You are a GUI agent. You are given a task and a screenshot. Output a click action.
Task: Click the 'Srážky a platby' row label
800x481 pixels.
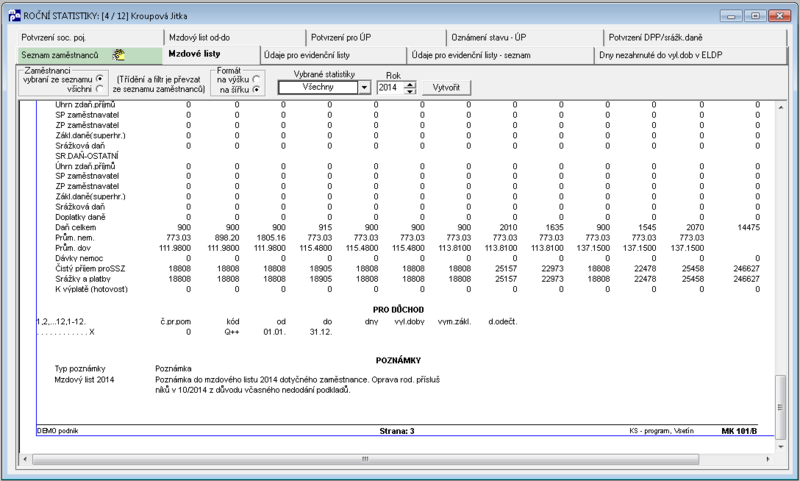point(83,279)
